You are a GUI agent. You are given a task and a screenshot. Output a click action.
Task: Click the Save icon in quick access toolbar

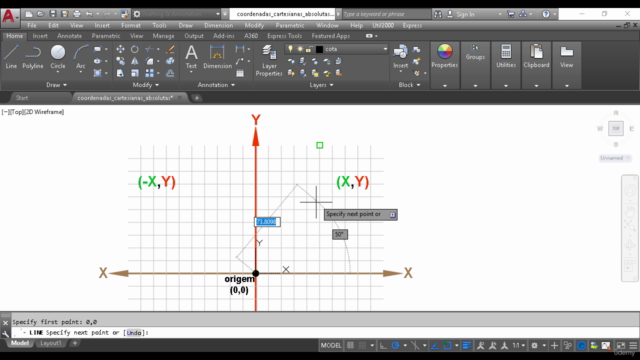click(x=53, y=14)
